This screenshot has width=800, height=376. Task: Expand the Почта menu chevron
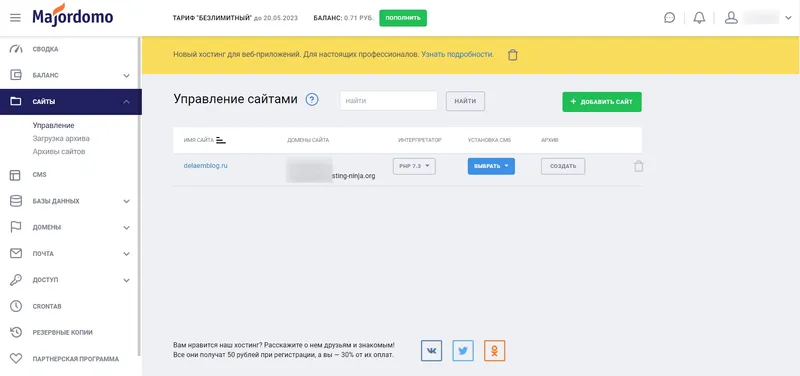(127, 254)
